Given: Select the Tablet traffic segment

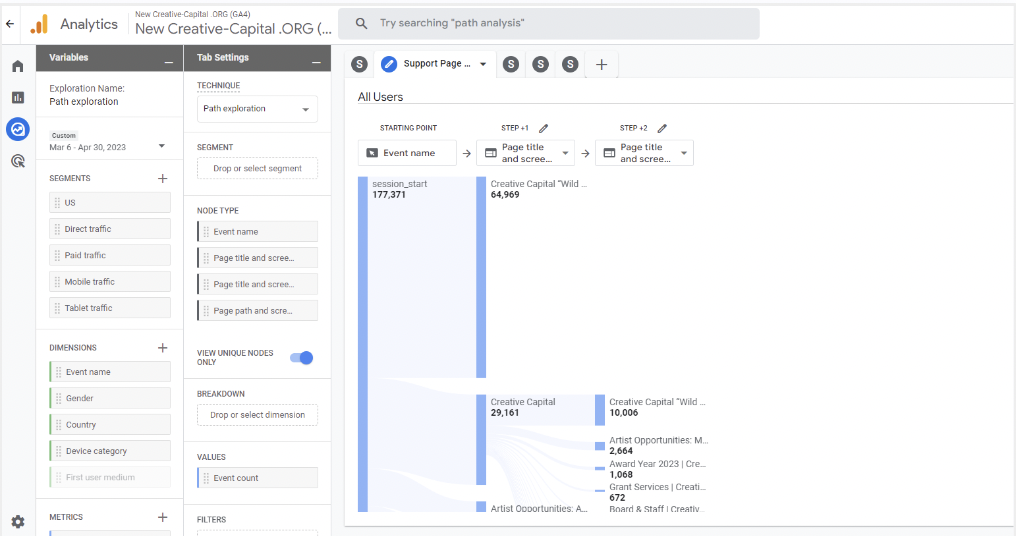Looking at the screenshot, I should click(x=110, y=308).
